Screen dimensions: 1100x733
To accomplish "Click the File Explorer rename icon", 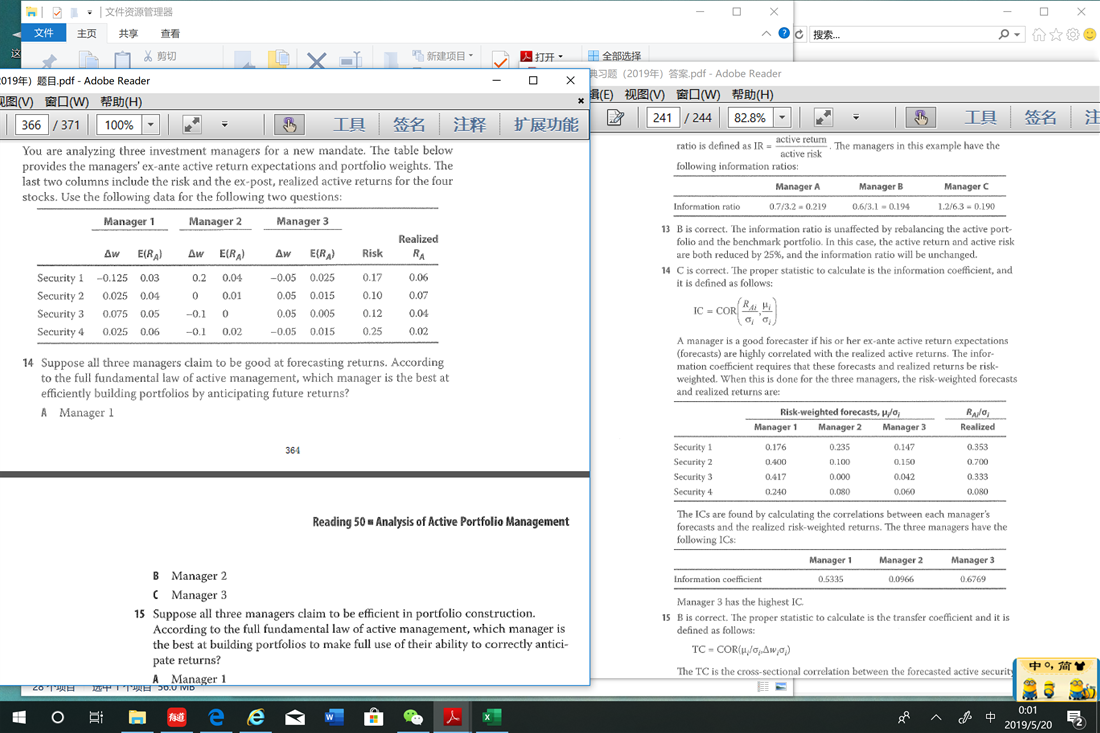I will [350, 60].
